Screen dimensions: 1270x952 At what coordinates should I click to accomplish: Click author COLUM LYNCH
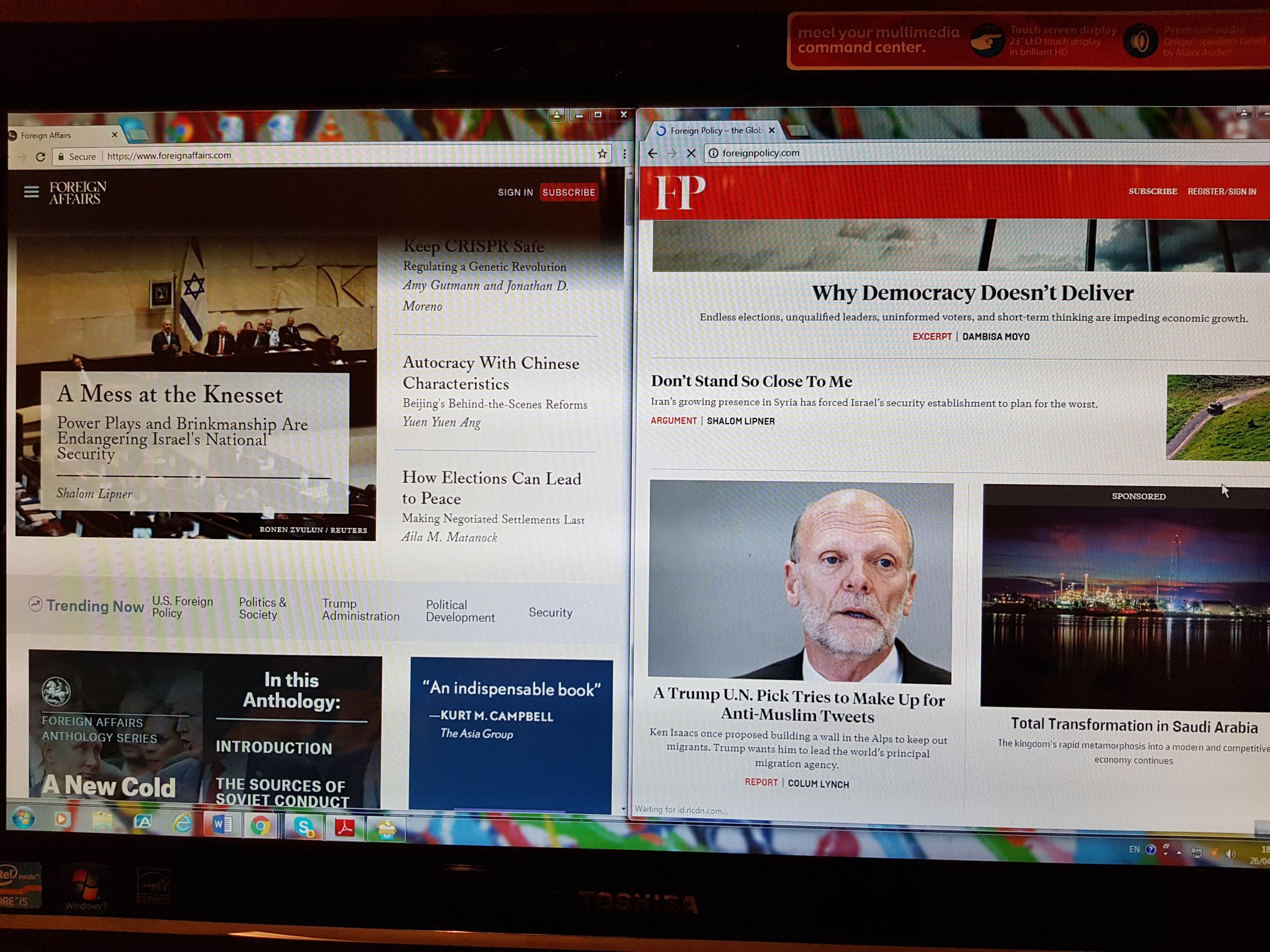pos(818,784)
